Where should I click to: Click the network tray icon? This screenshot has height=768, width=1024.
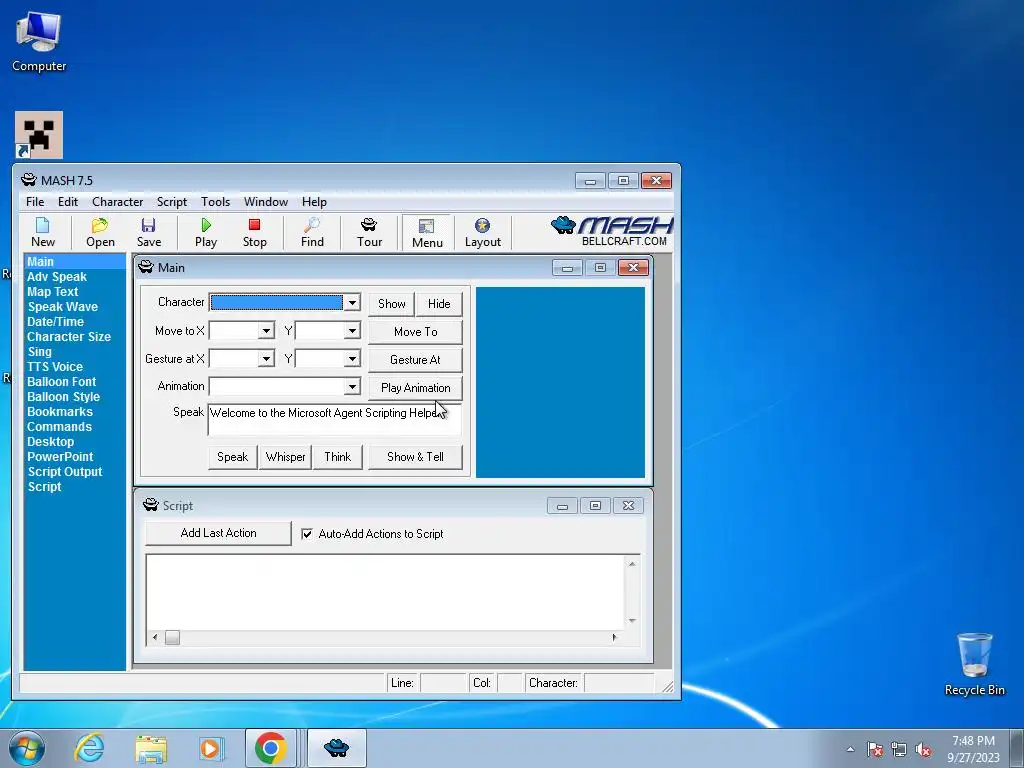point(899,750)
